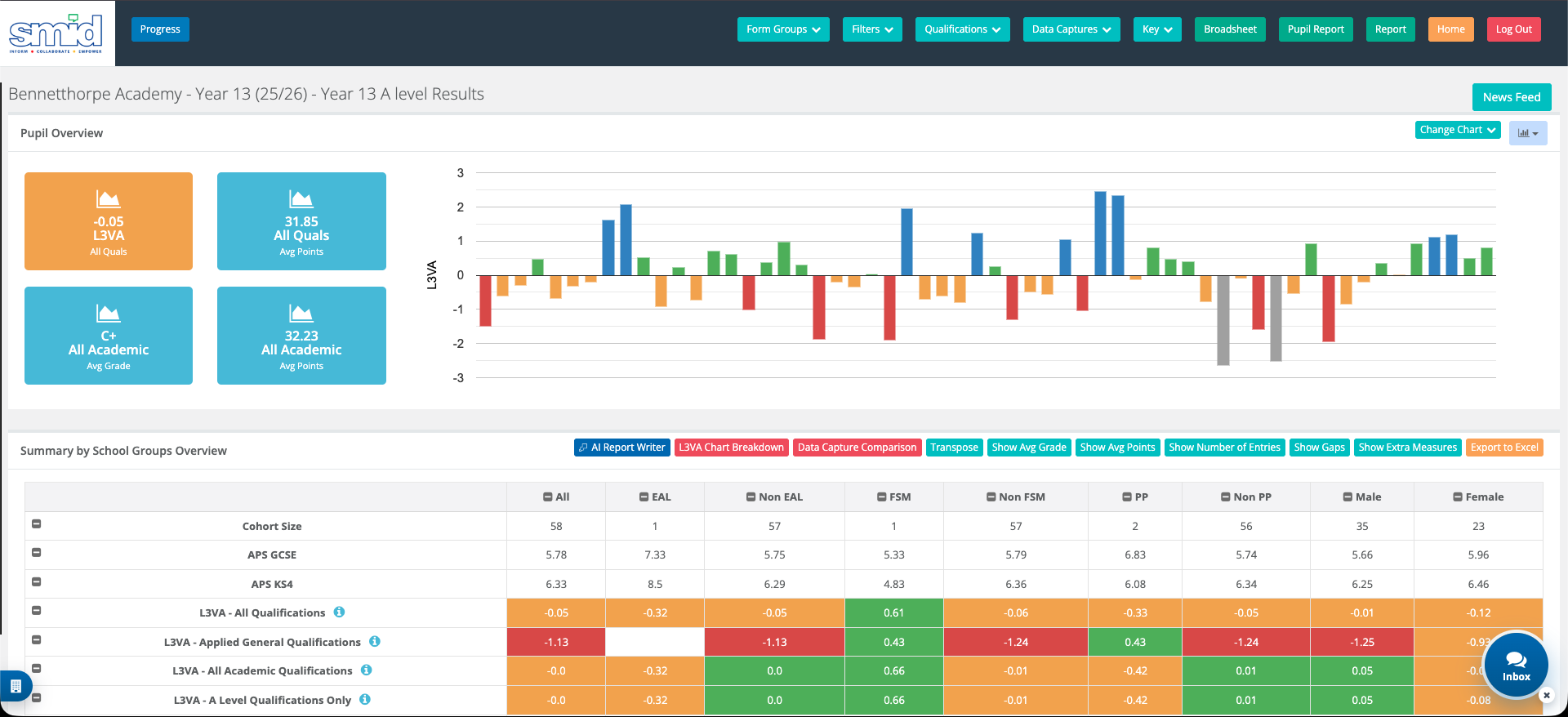Open the News Feed
This screenshot has height=717, width=1568.
click(1512, 97)
